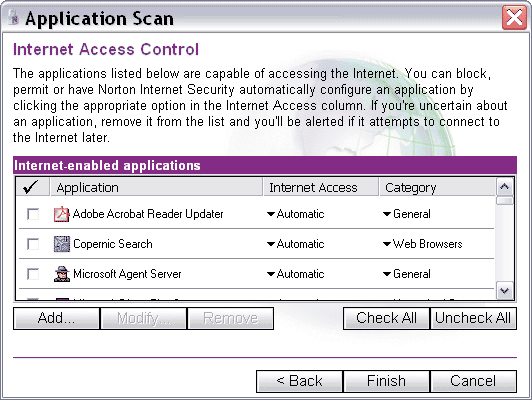Open the Web Browsers category dropdown
Viewport: 532px width, 400px height.
point(422,244)
